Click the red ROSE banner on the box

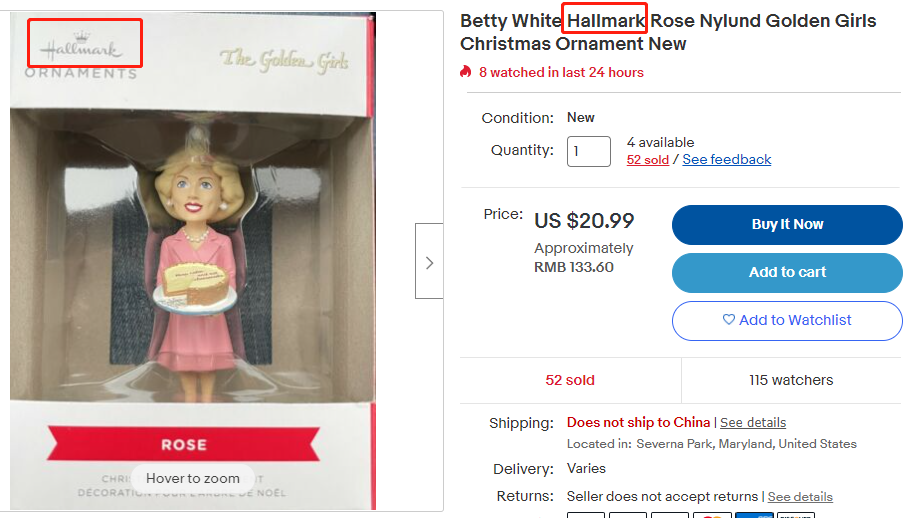coord(184,444)
